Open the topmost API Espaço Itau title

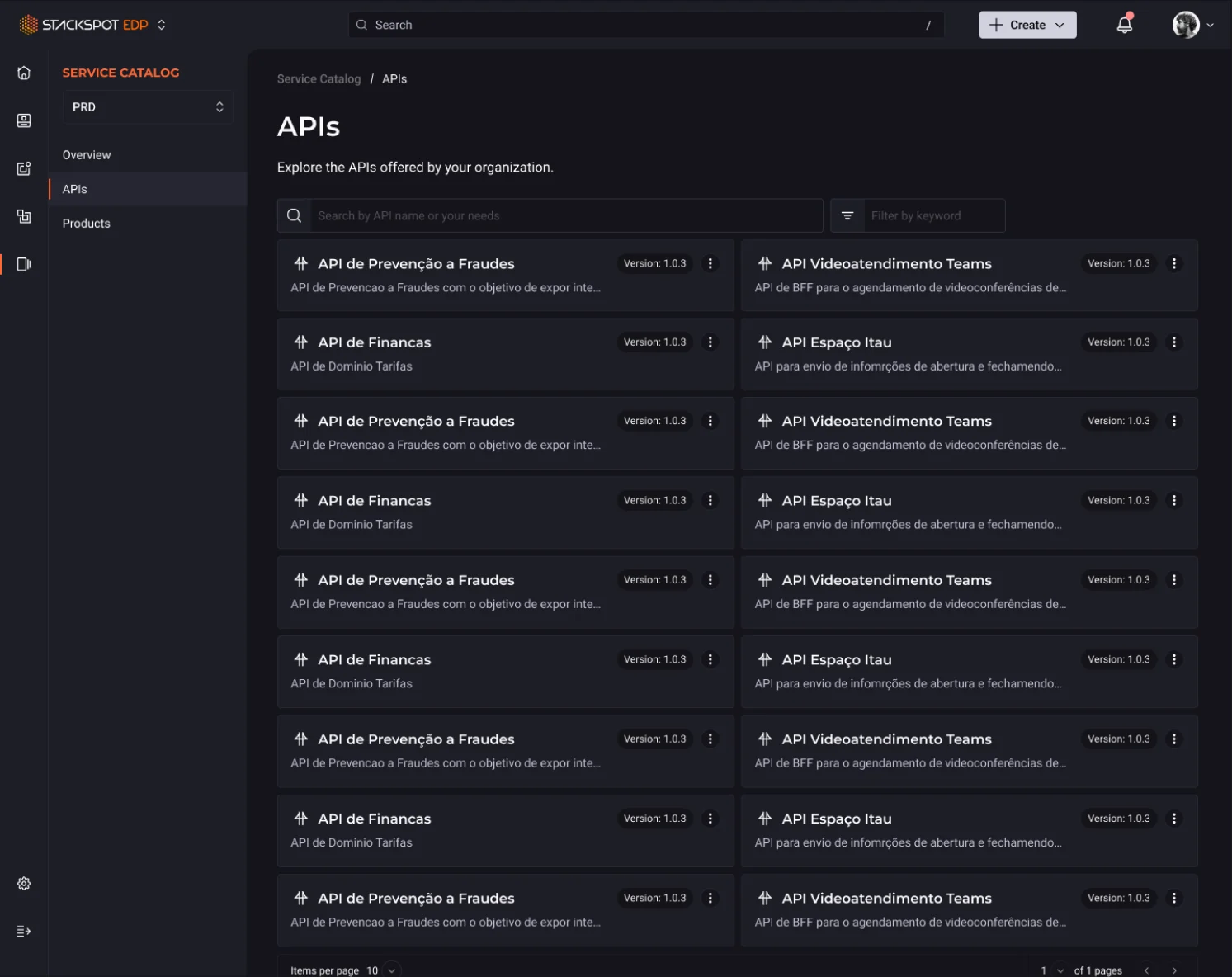(x=837, y=342)
